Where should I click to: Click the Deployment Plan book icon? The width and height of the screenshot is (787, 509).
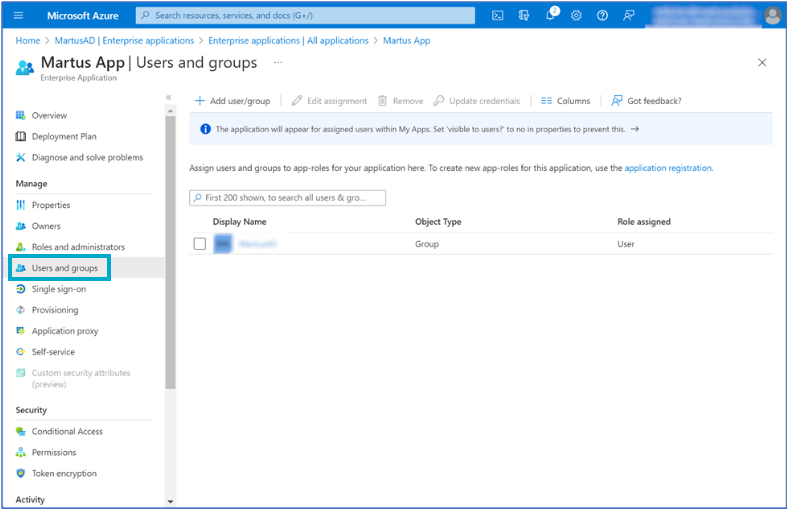pos(21,137)
